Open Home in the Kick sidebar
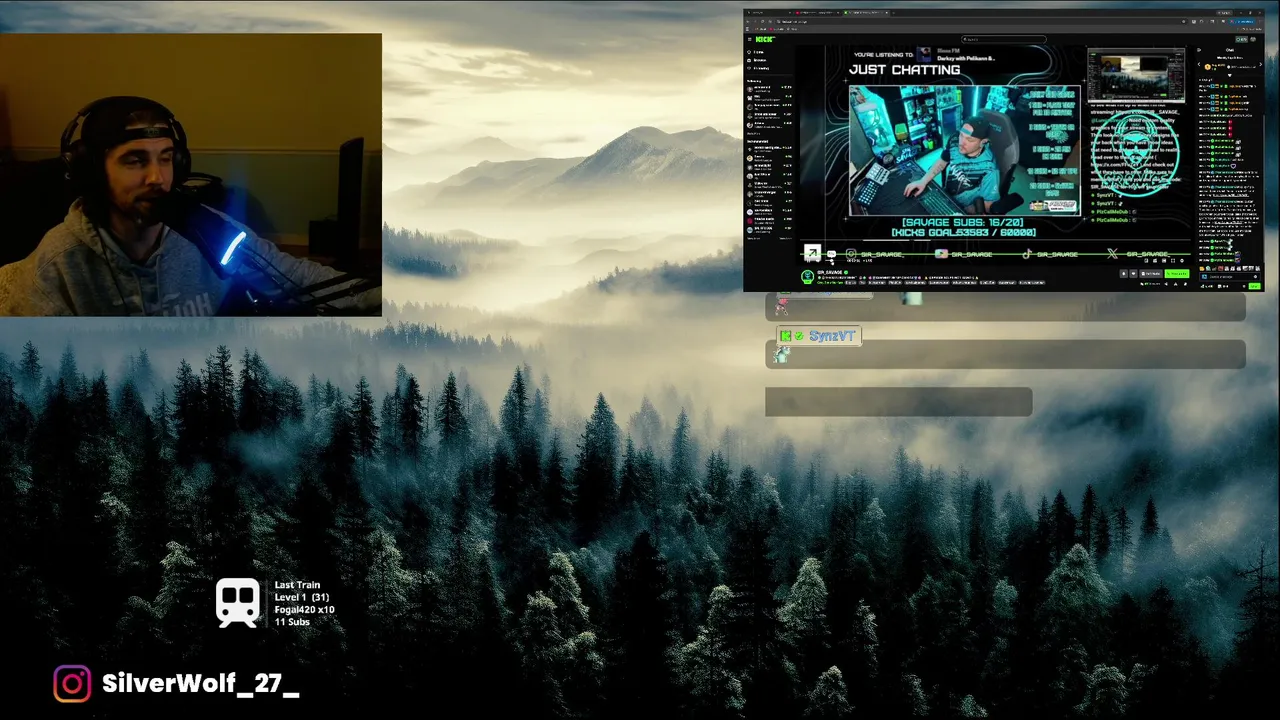Image resolution: width=1280 pixels, height=720 pixels. coord(756,52)
